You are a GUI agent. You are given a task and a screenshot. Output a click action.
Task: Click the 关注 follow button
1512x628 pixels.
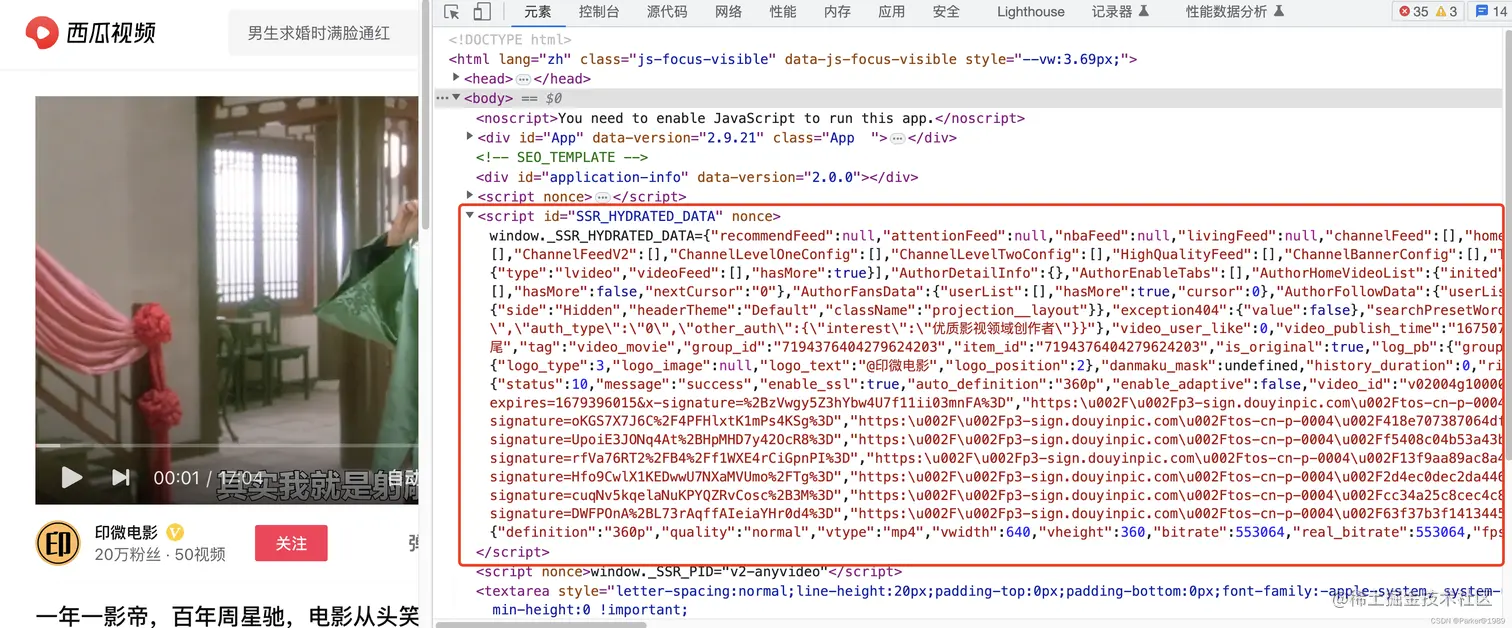point(291,543)
